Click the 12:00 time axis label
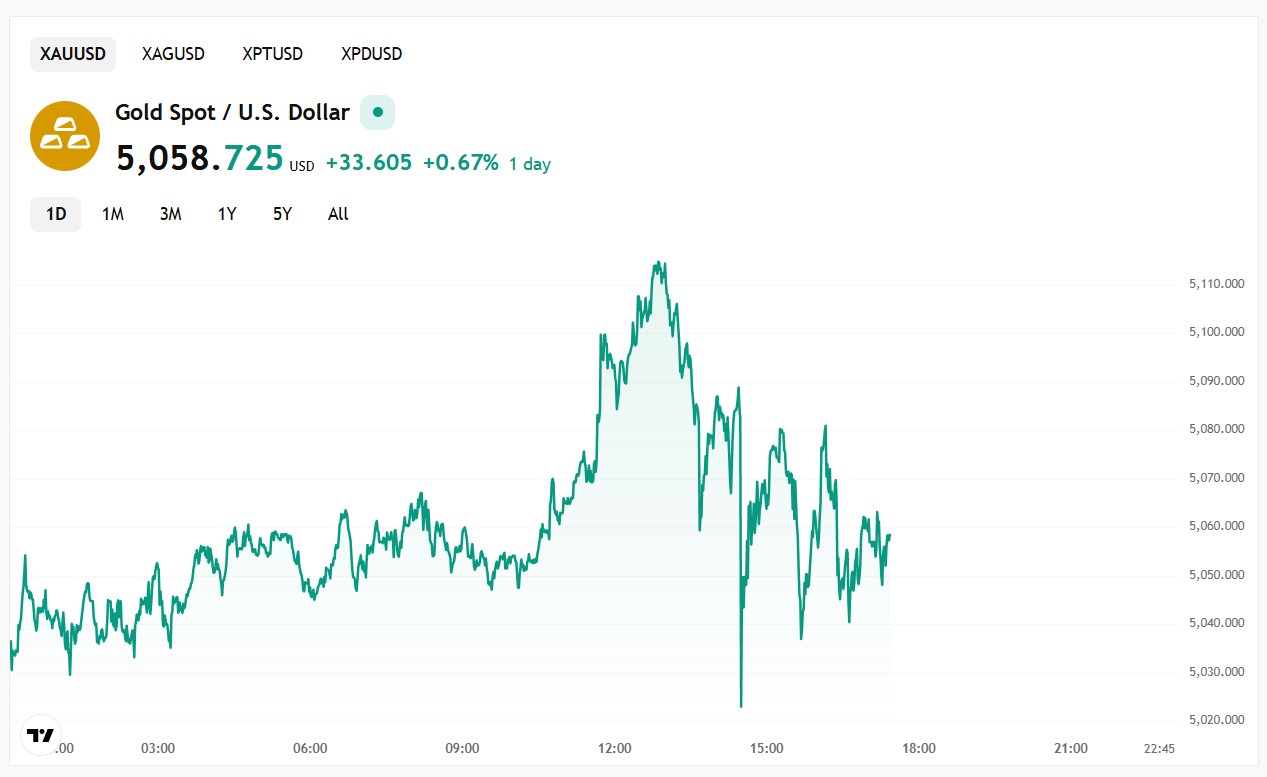This screenshot has height=777, width=1267. click(x=614, y=748)
